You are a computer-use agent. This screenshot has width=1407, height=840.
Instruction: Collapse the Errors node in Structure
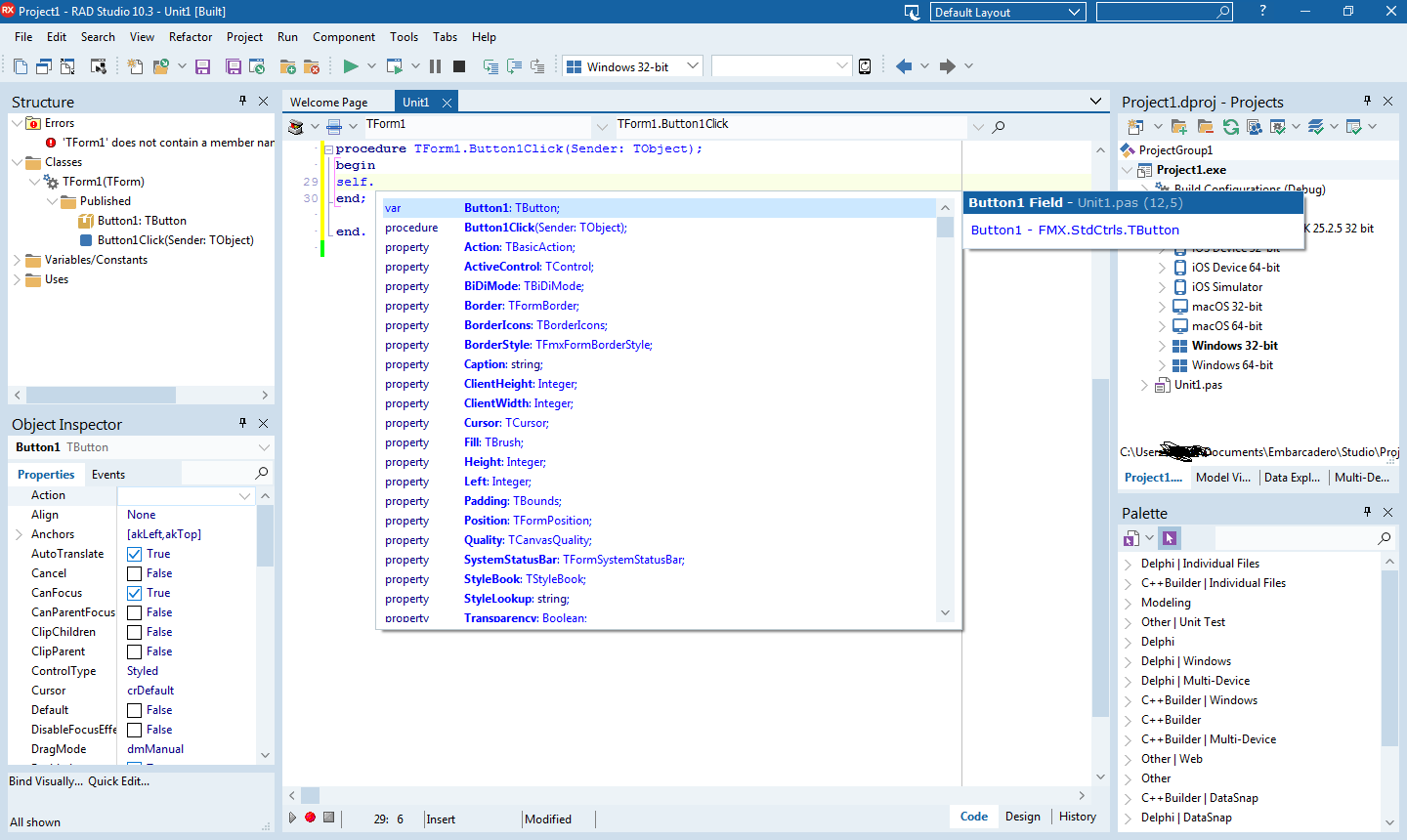(17, 123)
